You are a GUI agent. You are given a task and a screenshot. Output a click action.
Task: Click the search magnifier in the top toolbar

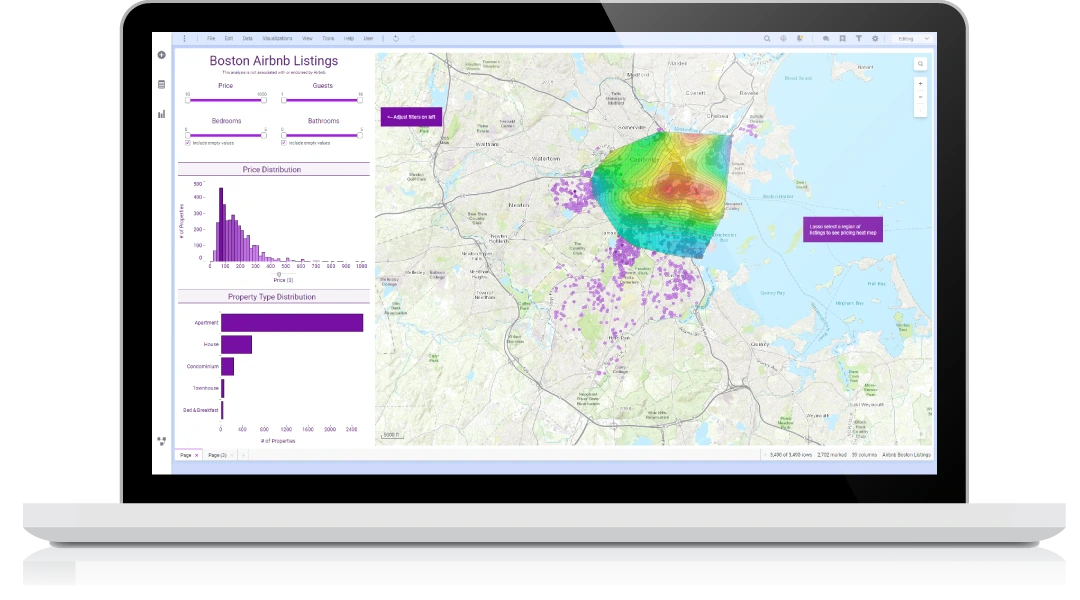pos(767,39)
